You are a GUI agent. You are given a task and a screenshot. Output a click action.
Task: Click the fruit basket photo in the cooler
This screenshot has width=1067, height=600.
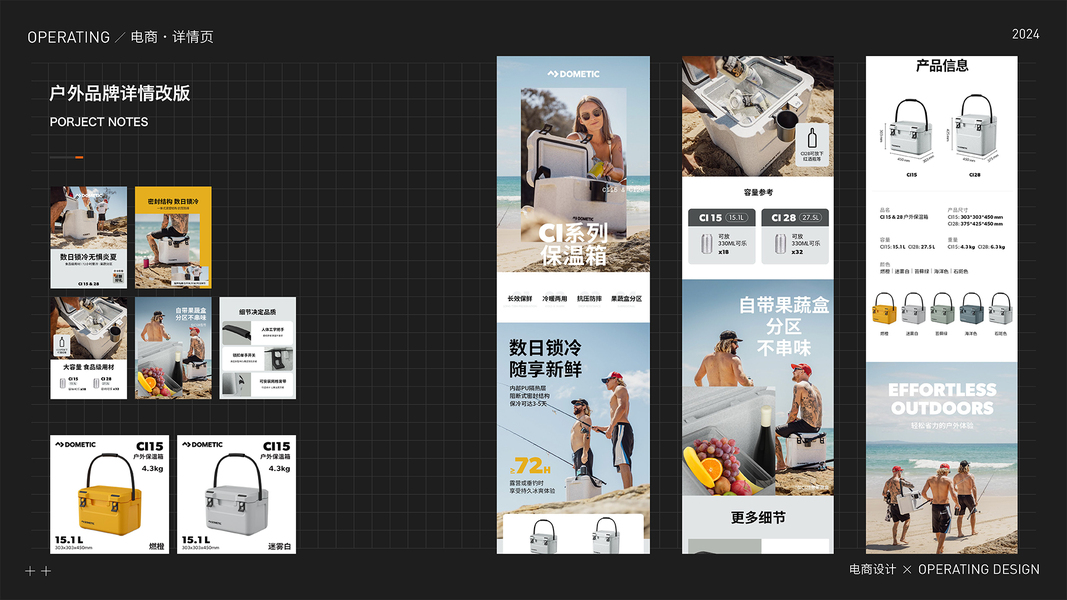click(728, 442)
